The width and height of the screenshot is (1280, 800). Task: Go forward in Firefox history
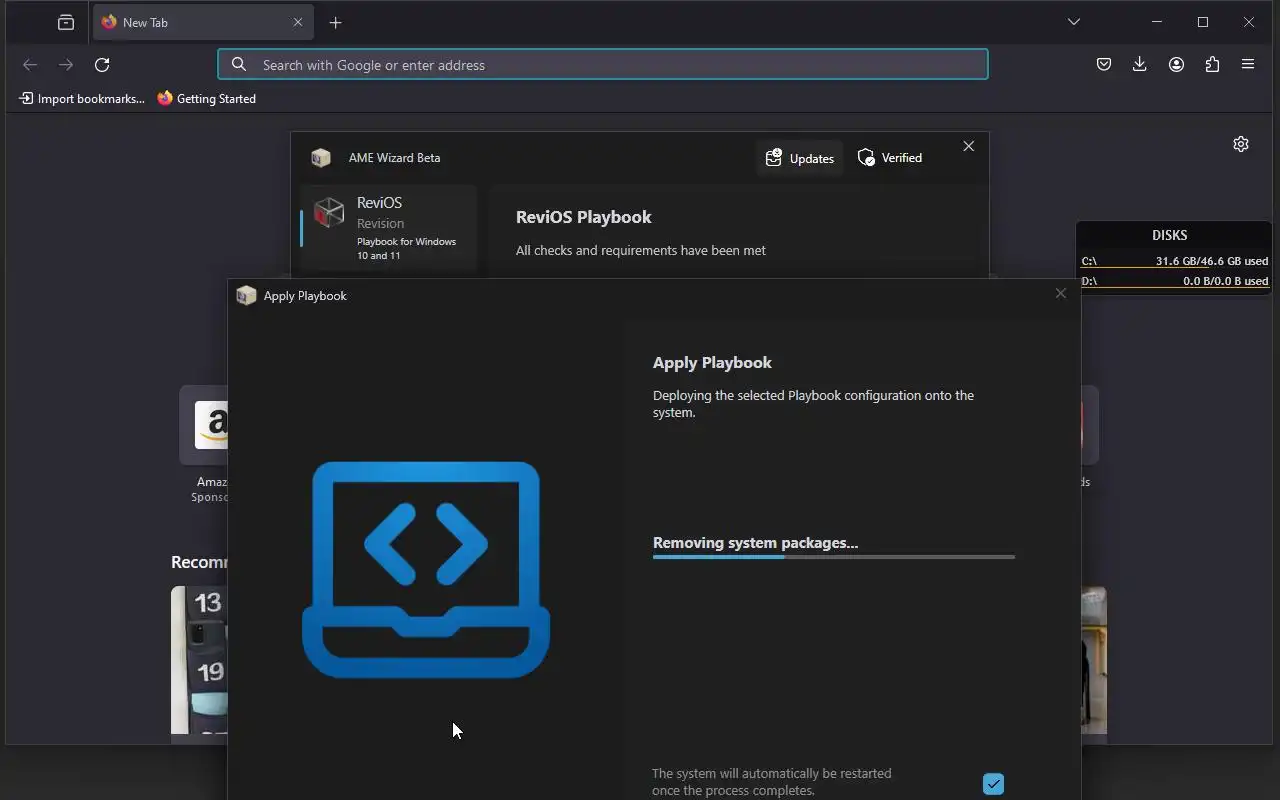66,65
